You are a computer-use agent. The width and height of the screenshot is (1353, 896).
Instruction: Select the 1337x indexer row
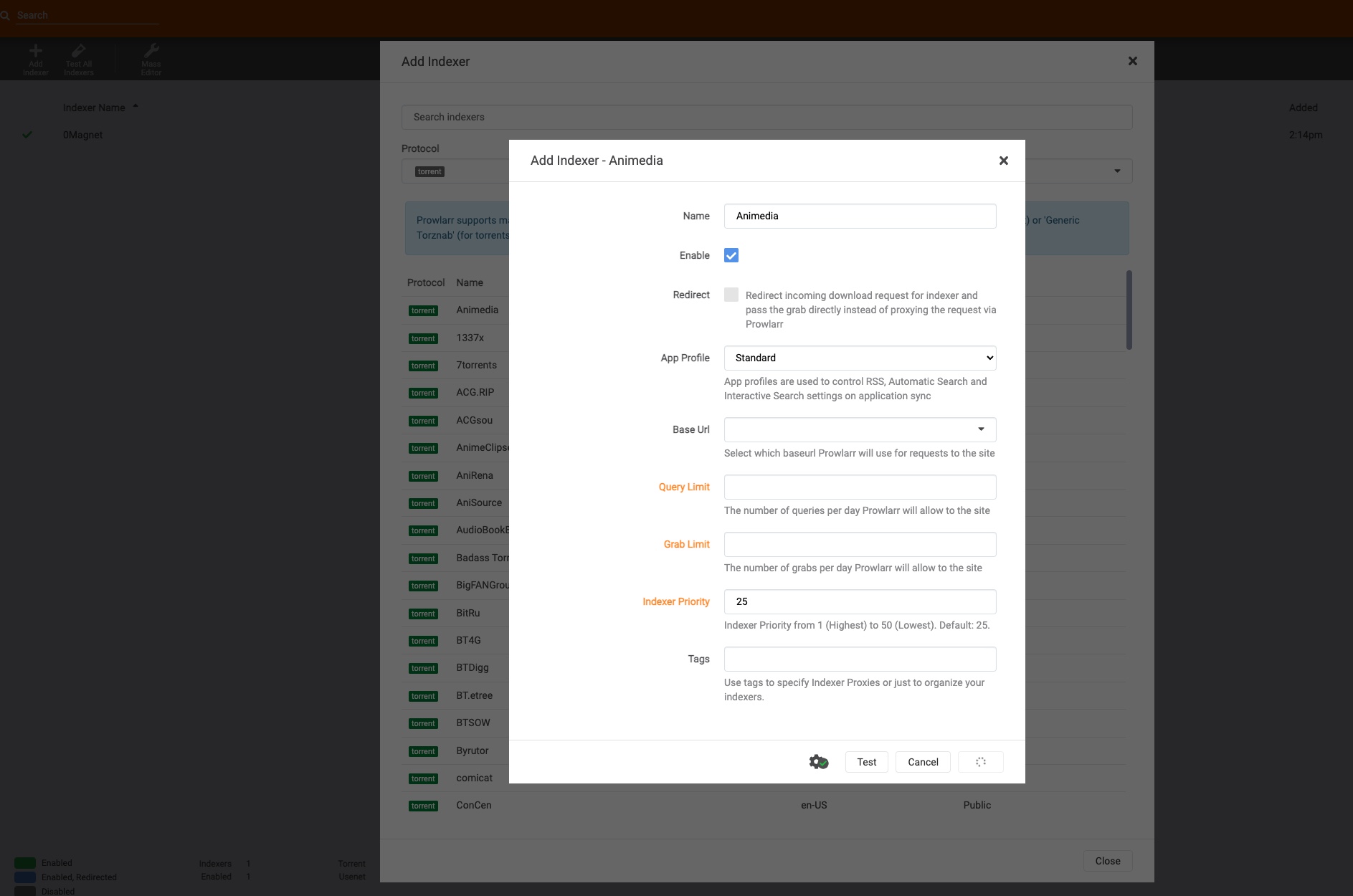tap(470, 338)
